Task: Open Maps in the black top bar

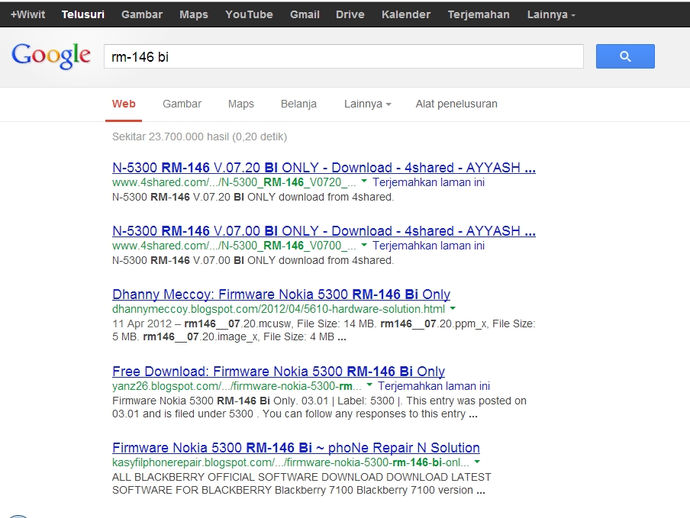Action: (194, 15)
